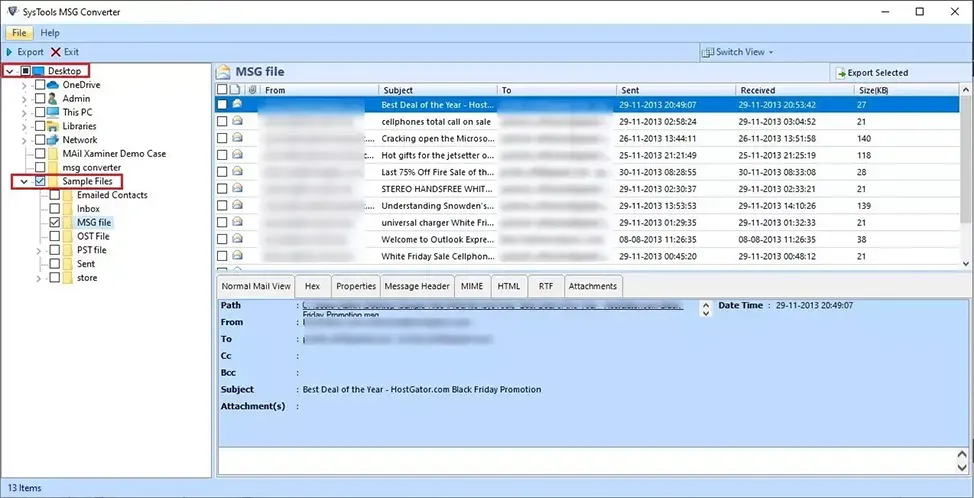The width and height of the screenshot is (974, 498).
Task: Tick the select-all checkbox in list header
Action: (x=222, y=90)
